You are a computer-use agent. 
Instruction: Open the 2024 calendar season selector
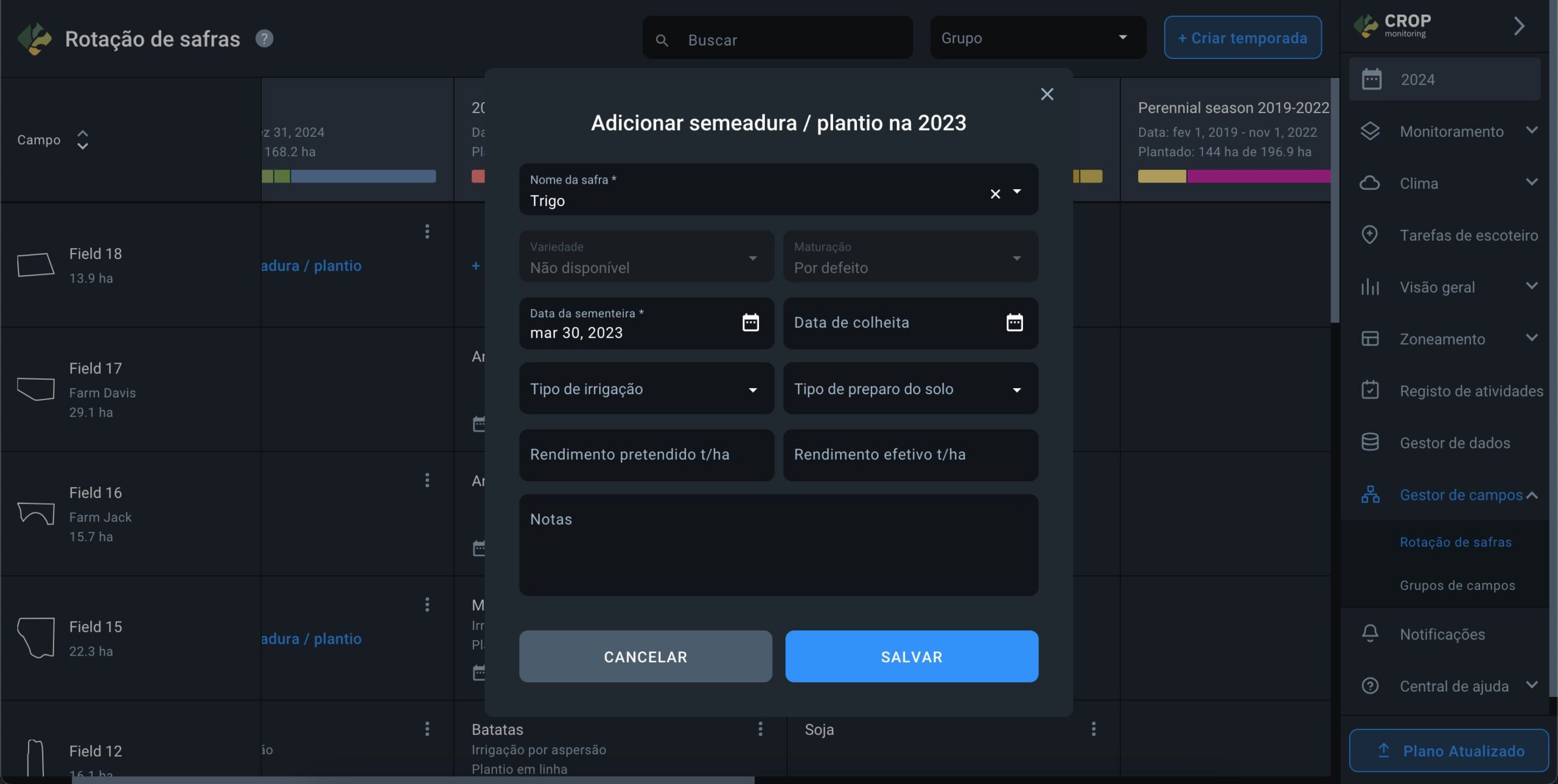(x=1444, y=80)
